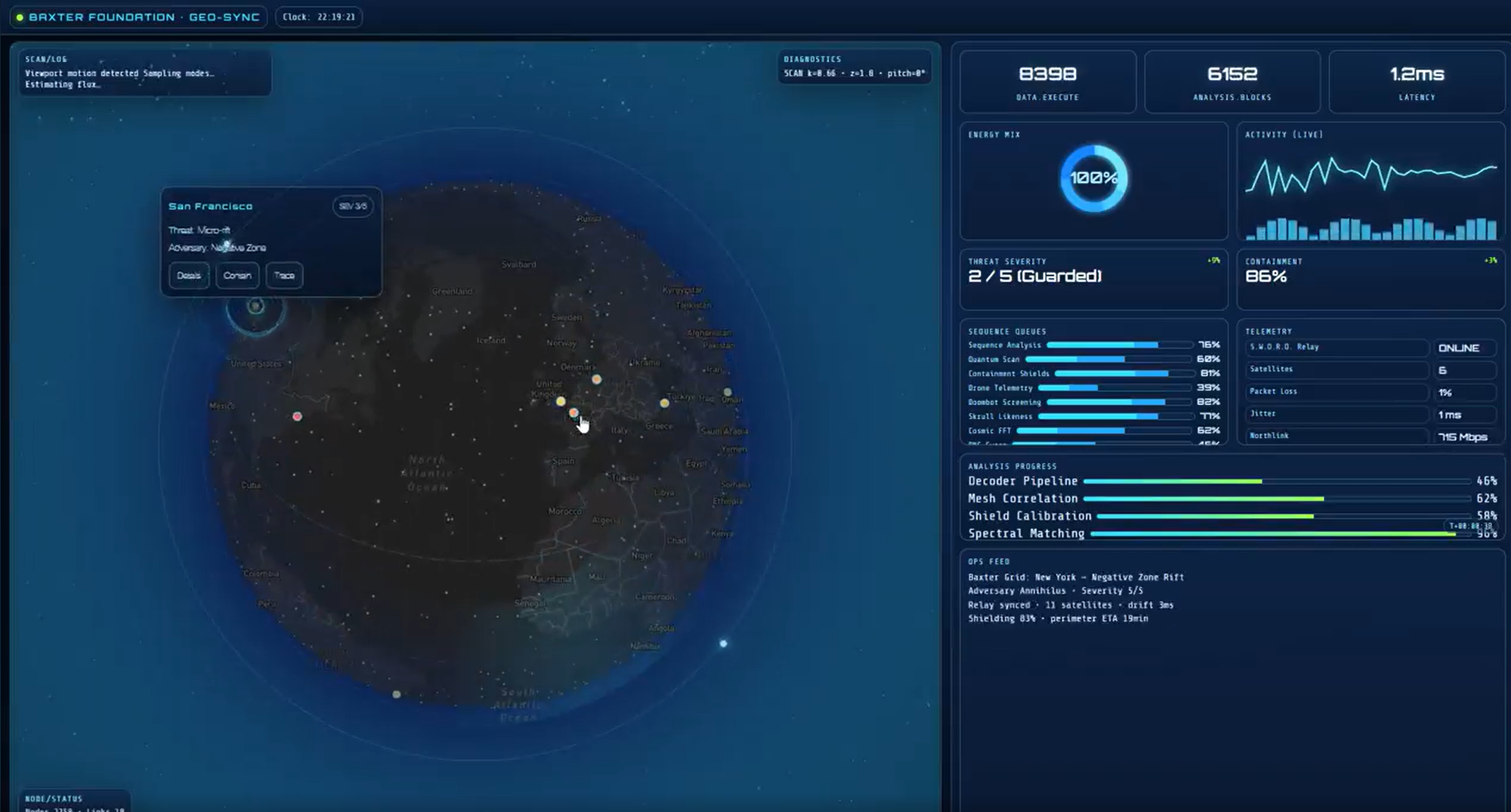Image resolution: width=1511 pixels, height=812 pixels.
Task: Open the Diagnostics scan readout
Action: click(854, 66)
